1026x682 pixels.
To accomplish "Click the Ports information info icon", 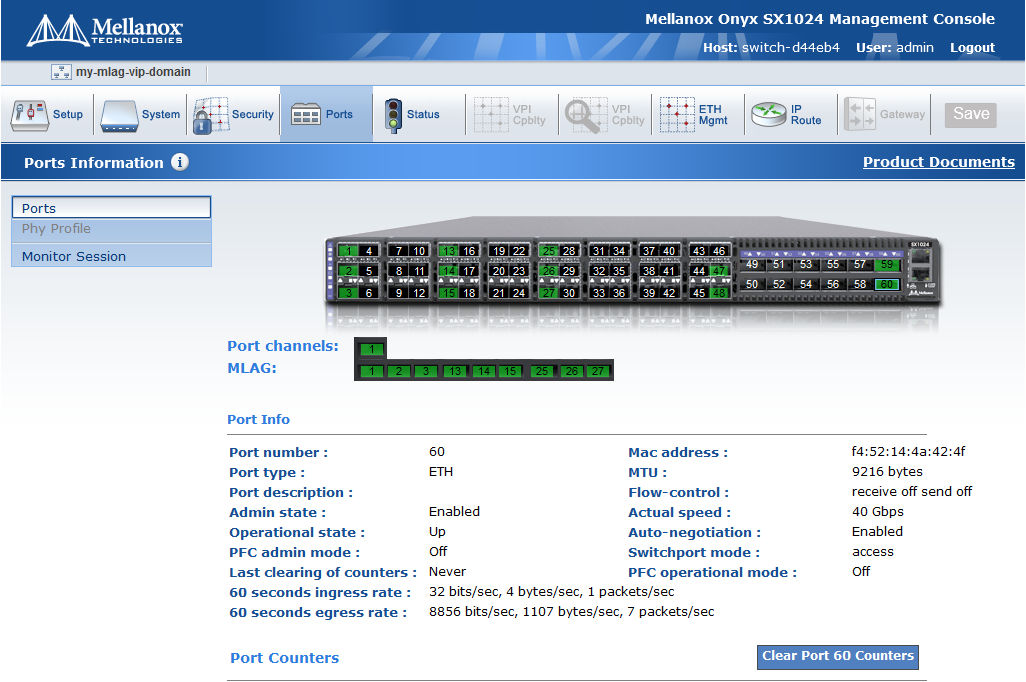I will [x=180, y=162].
